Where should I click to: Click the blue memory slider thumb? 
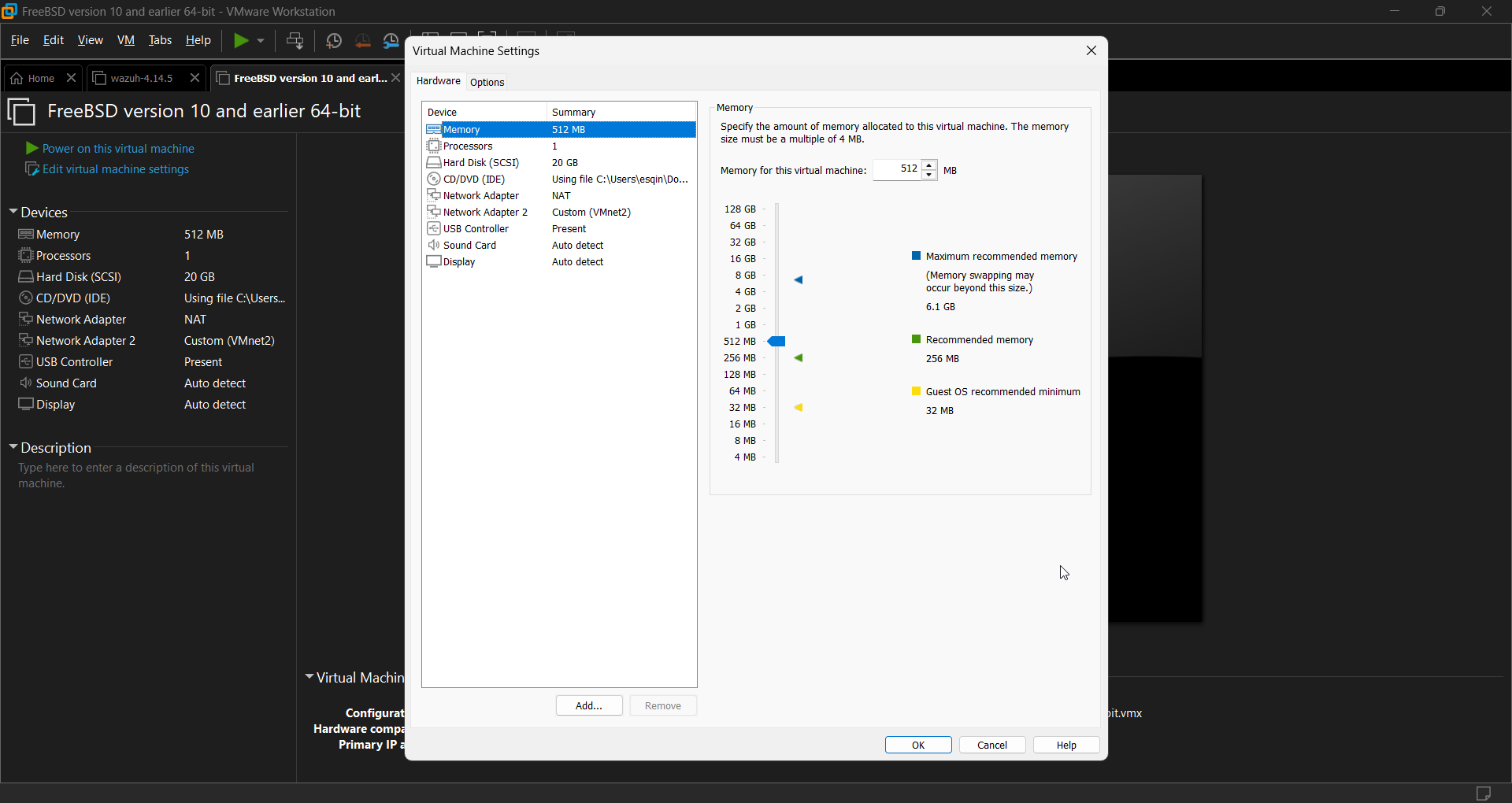(776, 342)
